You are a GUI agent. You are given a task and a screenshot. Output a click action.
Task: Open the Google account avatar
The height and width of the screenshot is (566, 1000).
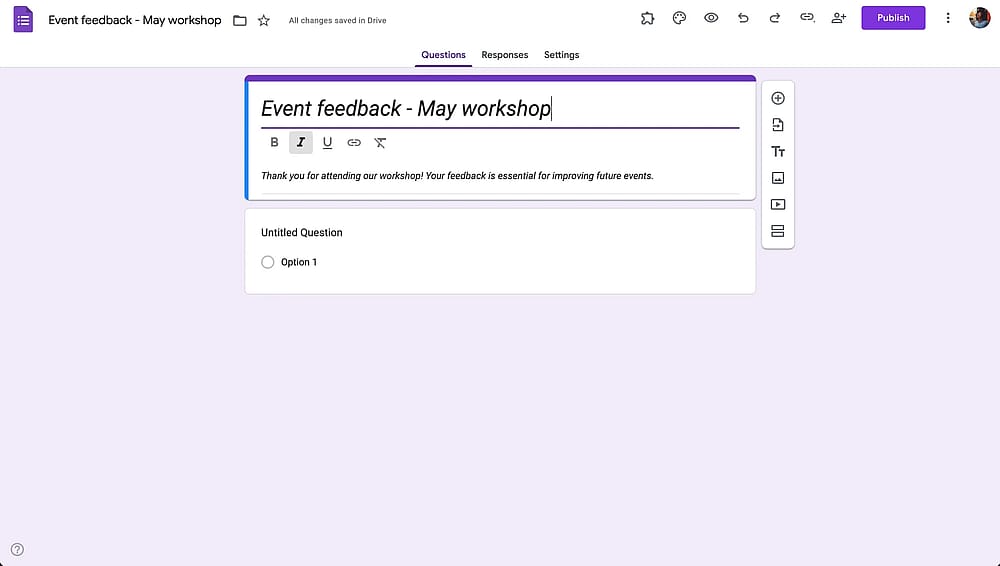980,18
